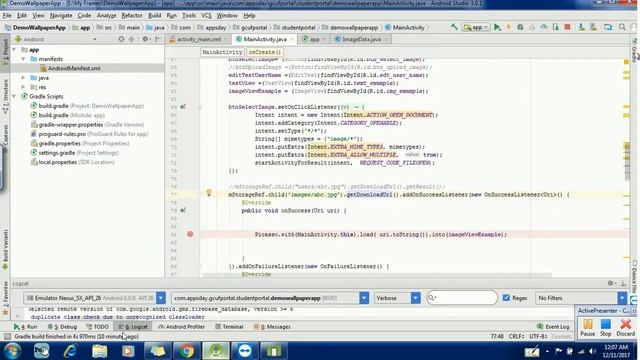
Task: Stop the running app with red square
Action: [567, 27]
